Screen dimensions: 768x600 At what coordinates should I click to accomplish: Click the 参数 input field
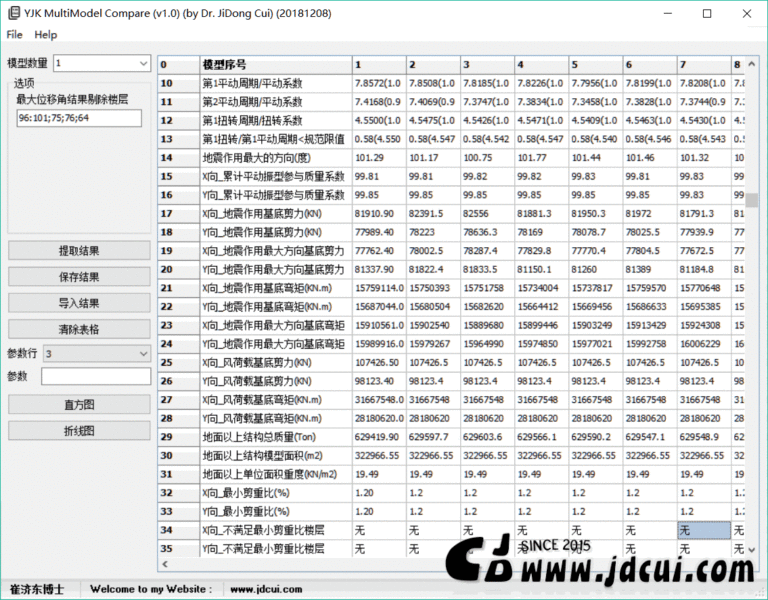96,376
